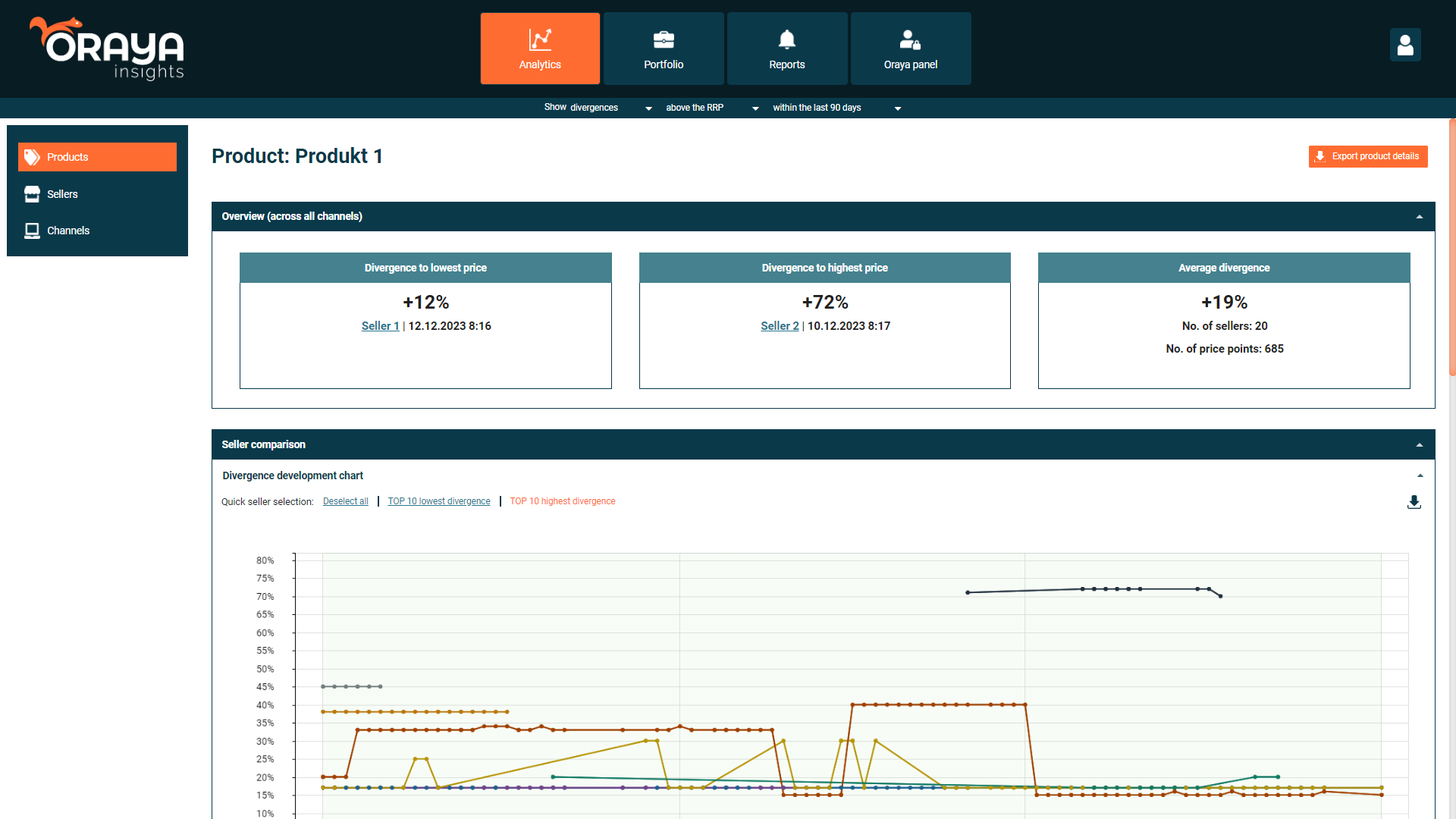Click the download icon in the chart panel
The image size is (1456, 819).
tap(1414, 501)
